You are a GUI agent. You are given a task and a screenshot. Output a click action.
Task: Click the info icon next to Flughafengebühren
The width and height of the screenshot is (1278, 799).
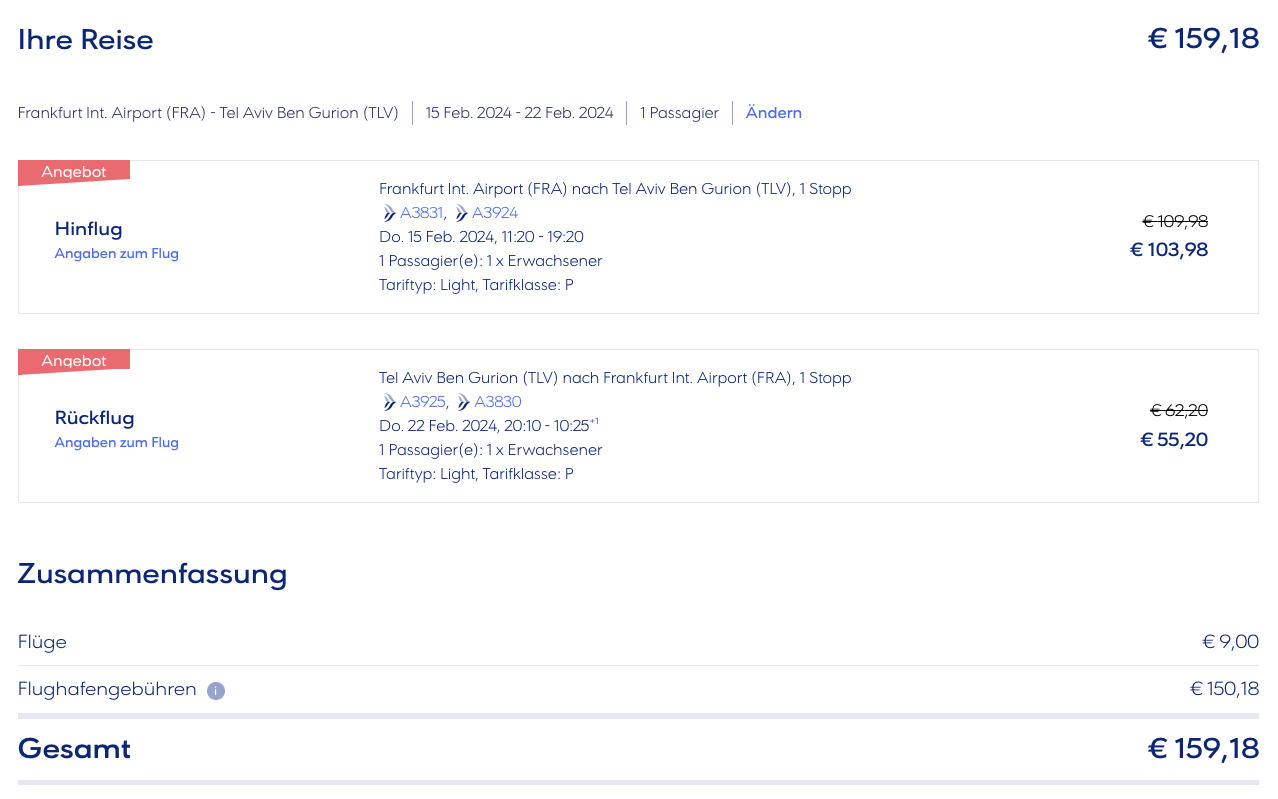pos(216,690)
